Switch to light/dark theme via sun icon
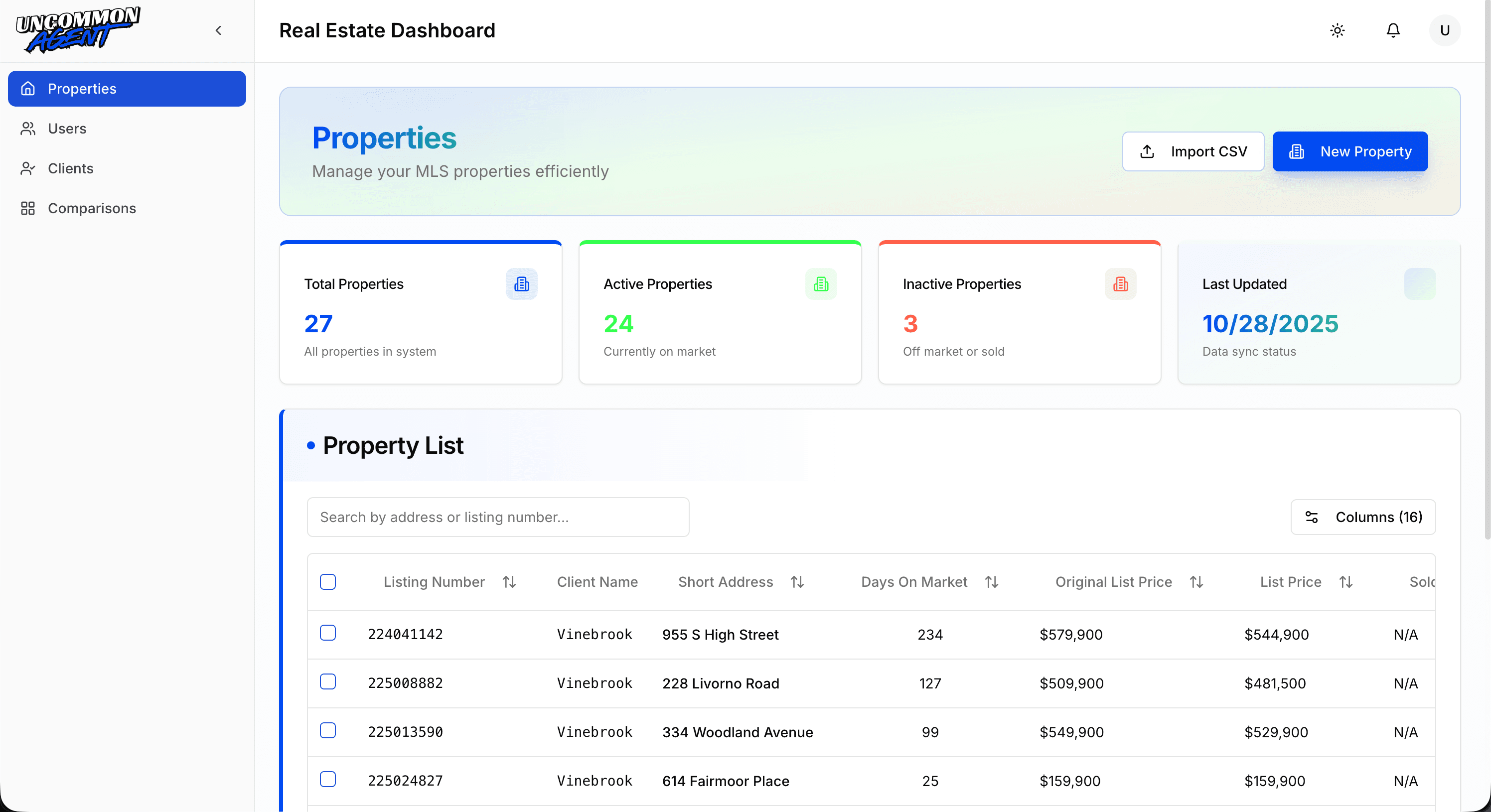The image size is (1491, 812). pos(1337,30)
